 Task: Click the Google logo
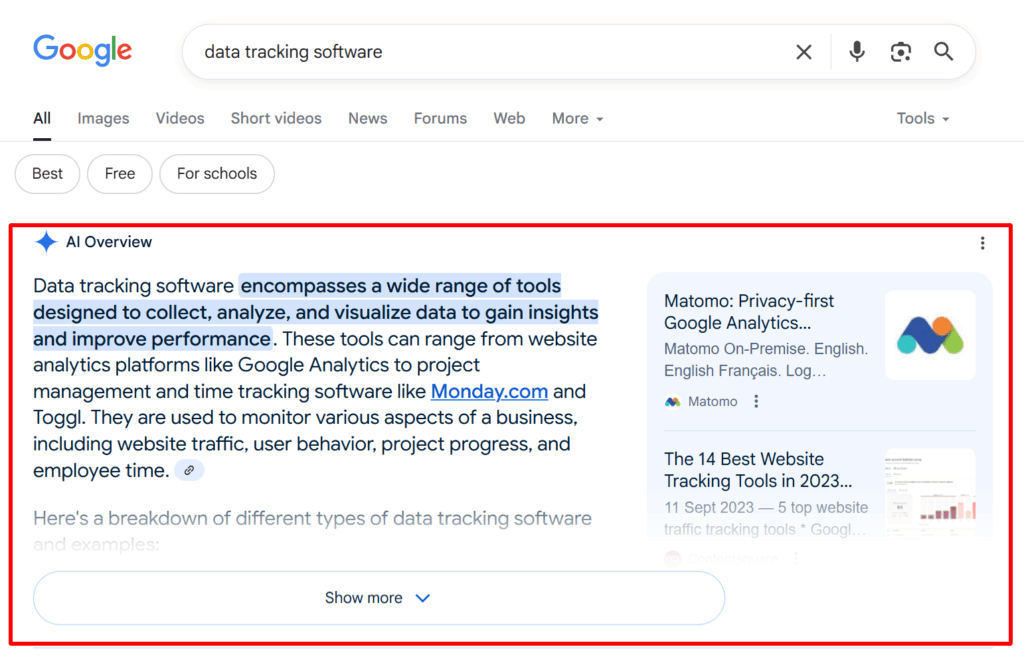(82, 50)
